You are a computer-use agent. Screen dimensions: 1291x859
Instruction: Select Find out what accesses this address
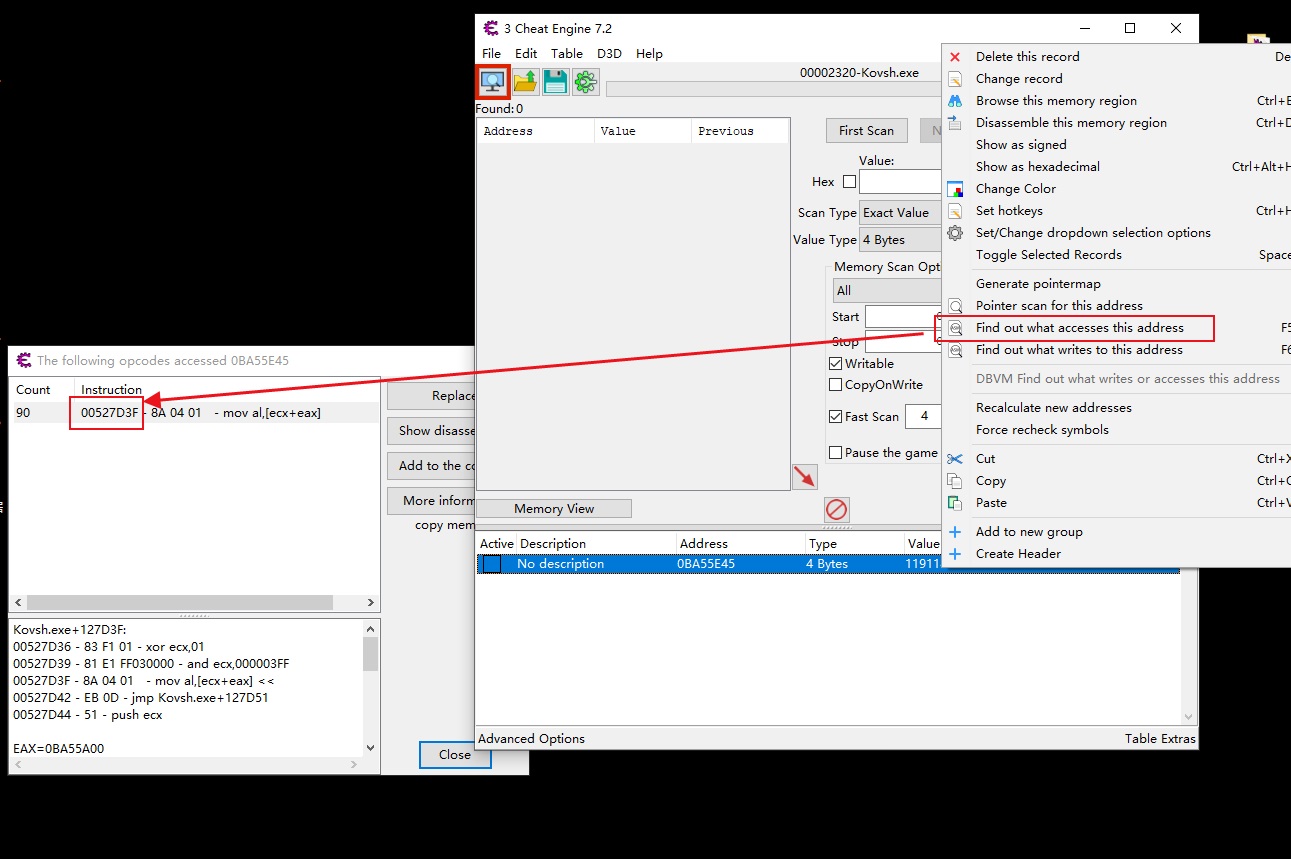point(1079,328)
